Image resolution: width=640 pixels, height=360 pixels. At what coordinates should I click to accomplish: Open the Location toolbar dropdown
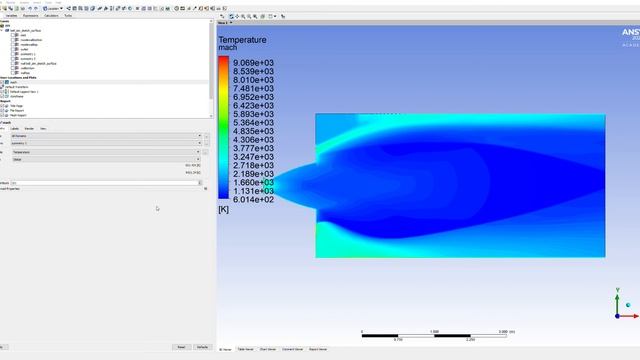coord(61,9)
